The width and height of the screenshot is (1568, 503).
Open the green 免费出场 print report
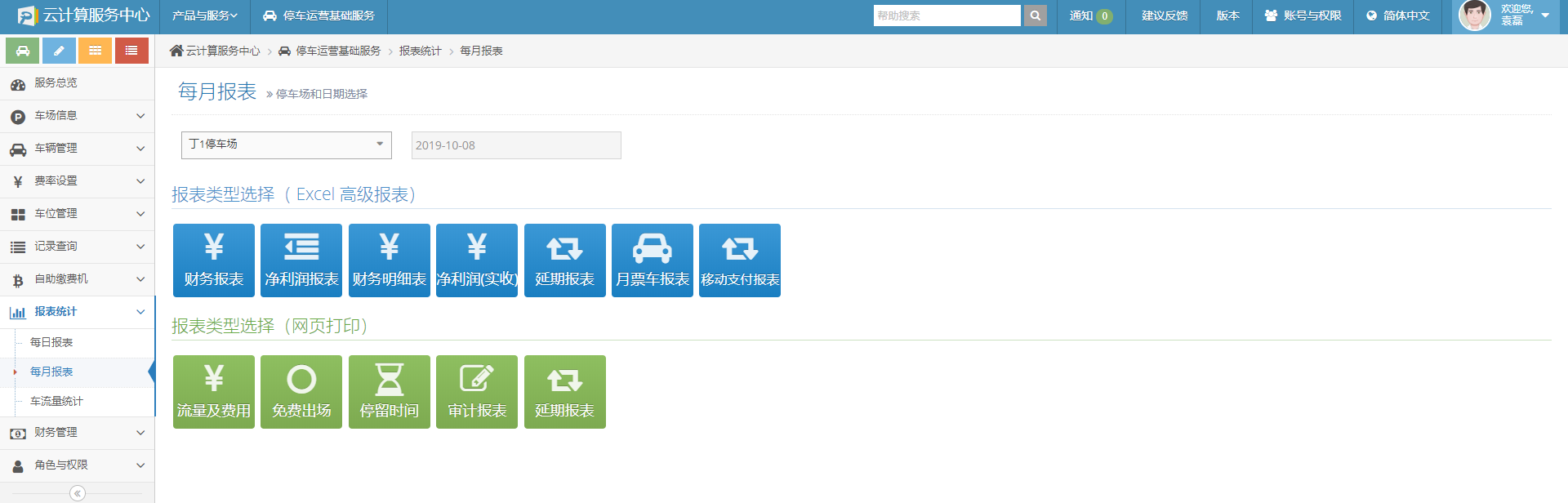point(301,392)
